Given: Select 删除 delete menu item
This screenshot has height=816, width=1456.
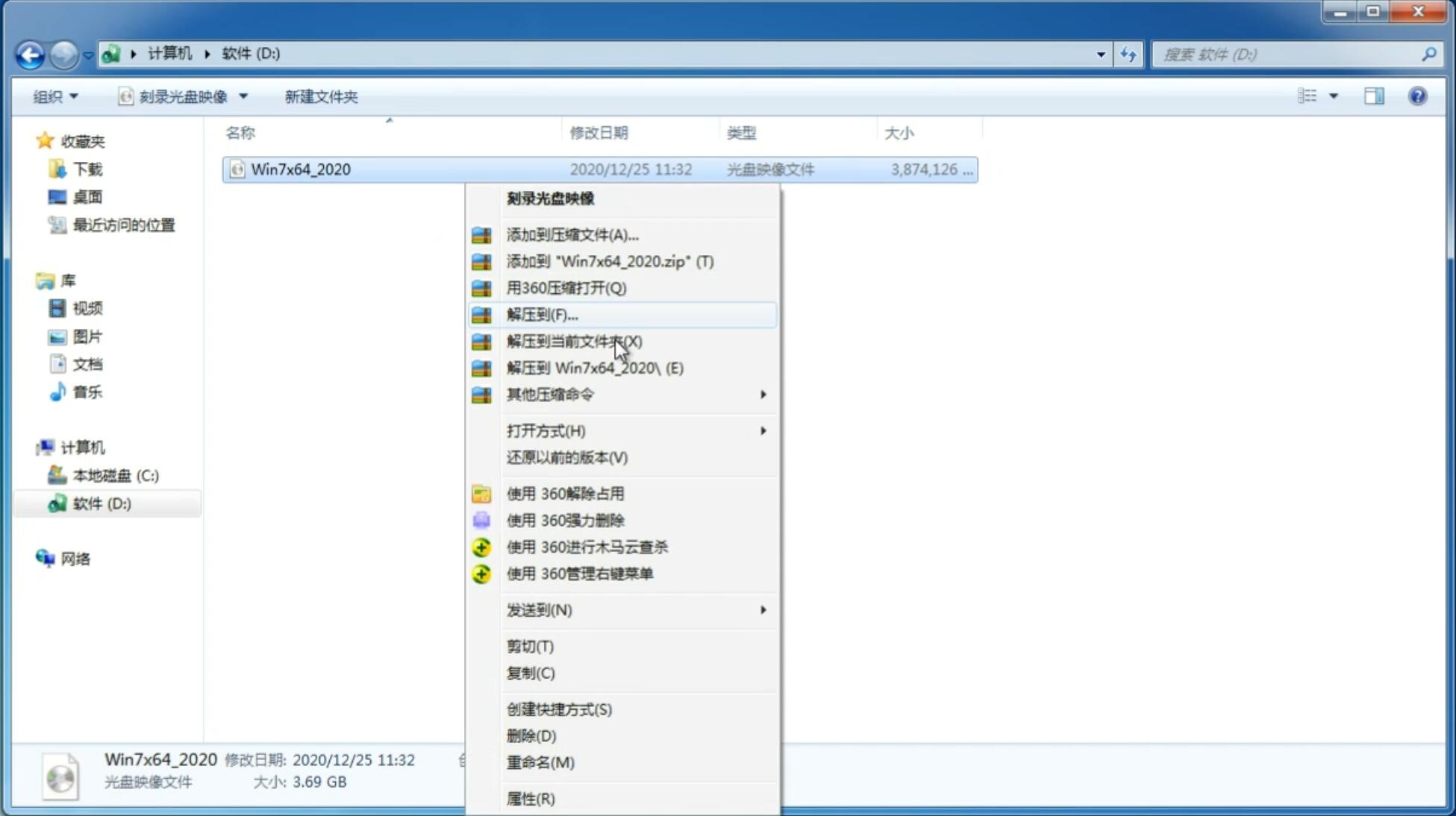Looking at the screenshot, I should pos(531,735).
